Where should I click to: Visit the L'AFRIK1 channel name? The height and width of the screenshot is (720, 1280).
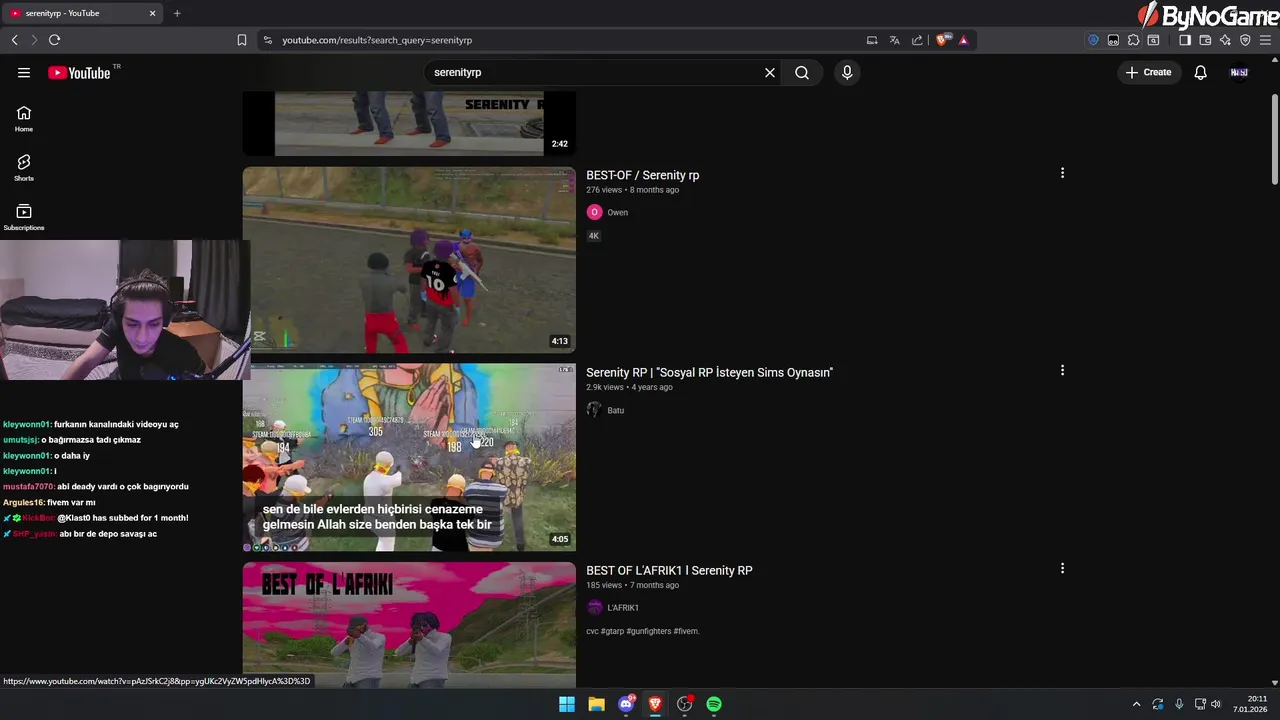click(x=623, y=608)
